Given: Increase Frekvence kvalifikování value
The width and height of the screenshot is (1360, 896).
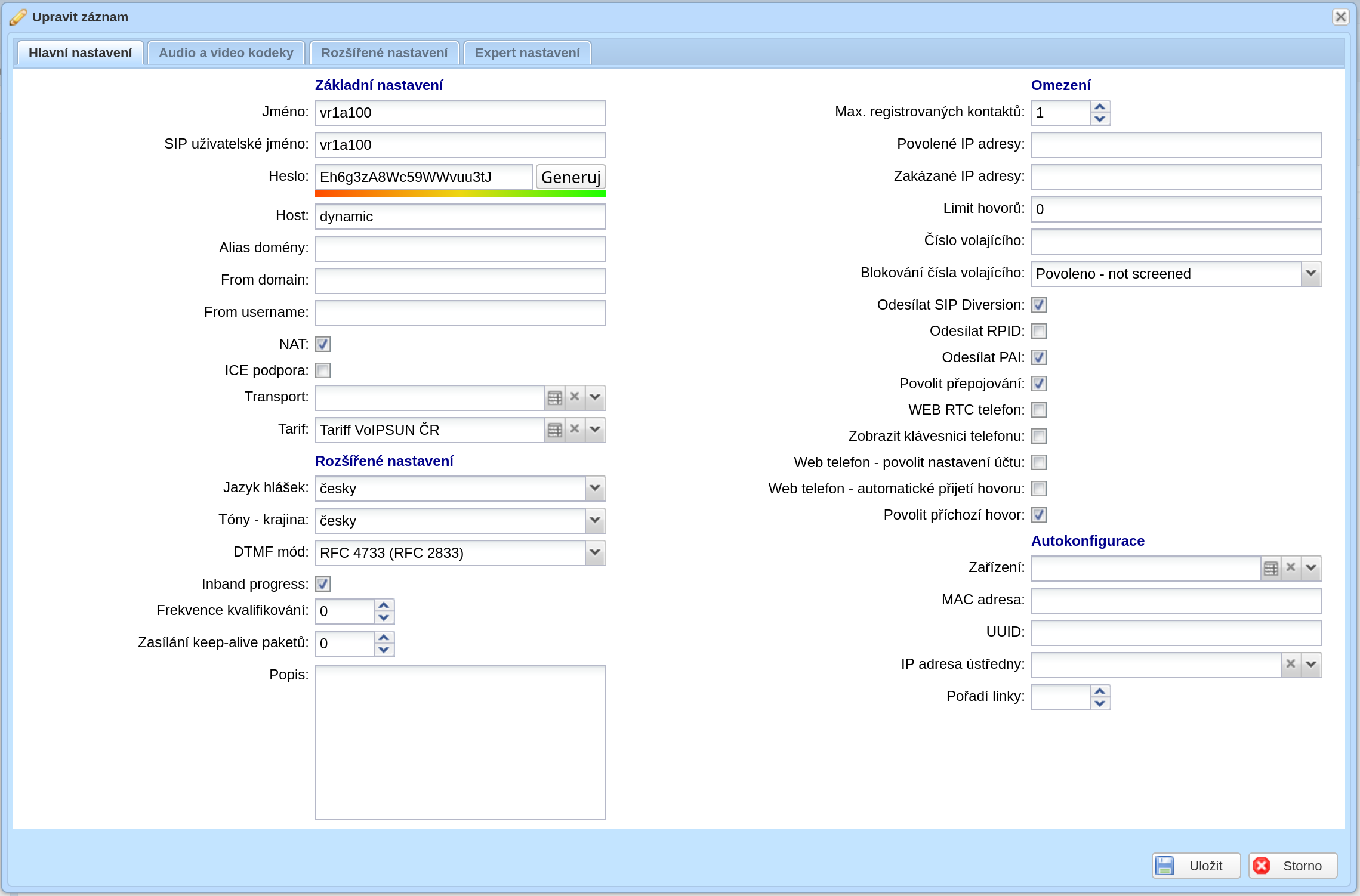Looking at the screenshot, I should point(384,605).
